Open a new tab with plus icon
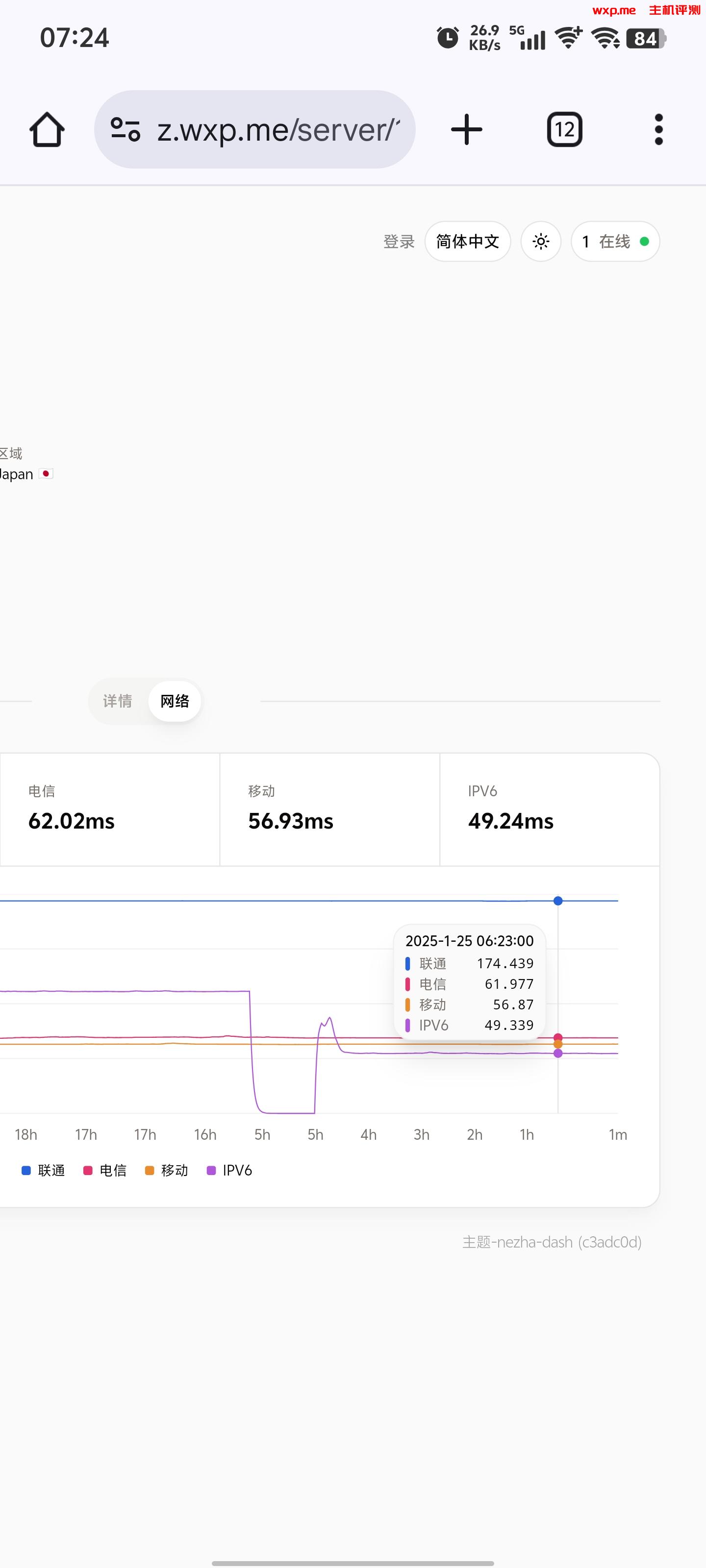 (x=467, y=130)
